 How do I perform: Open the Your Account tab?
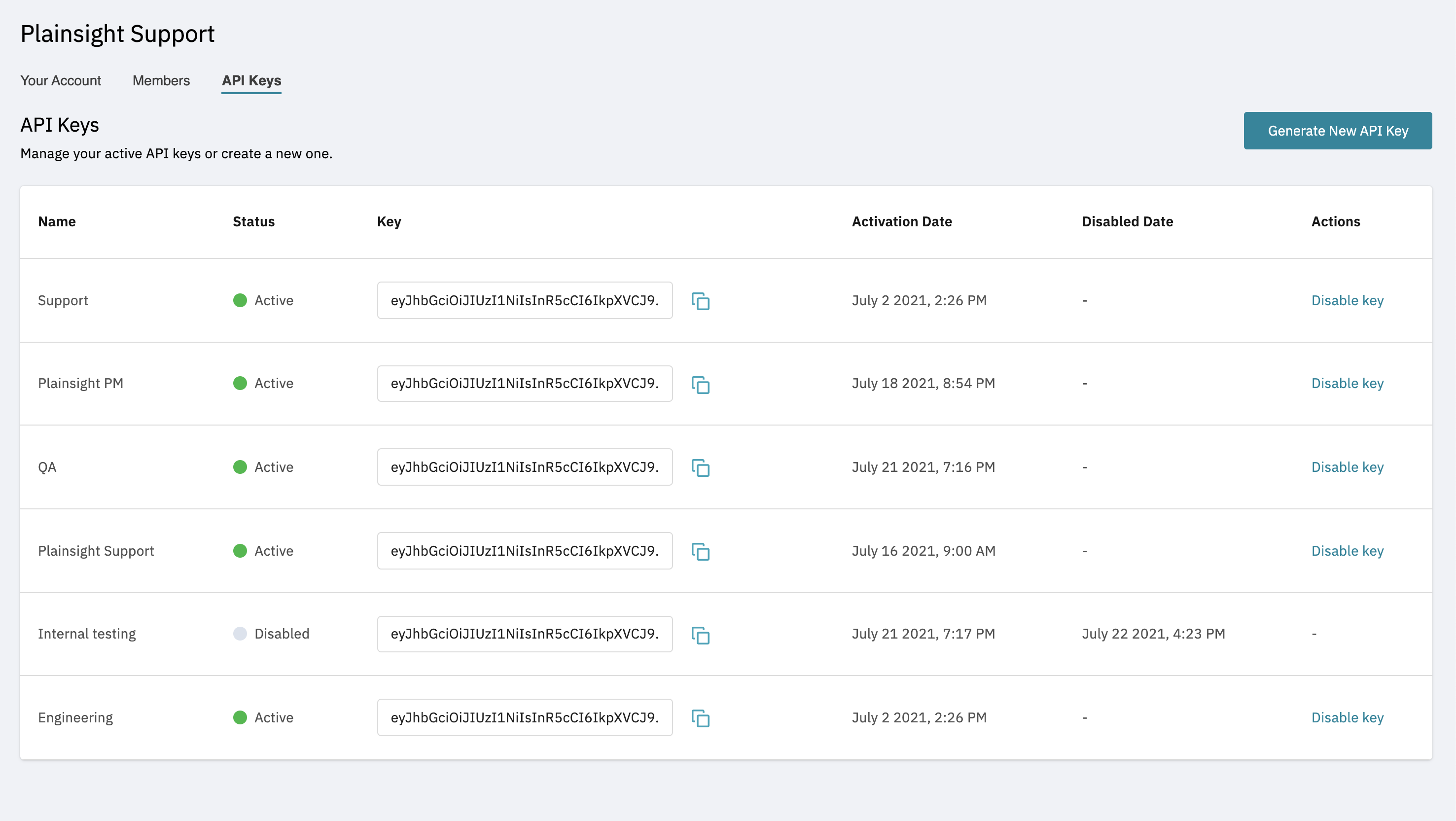coord(61,80)
